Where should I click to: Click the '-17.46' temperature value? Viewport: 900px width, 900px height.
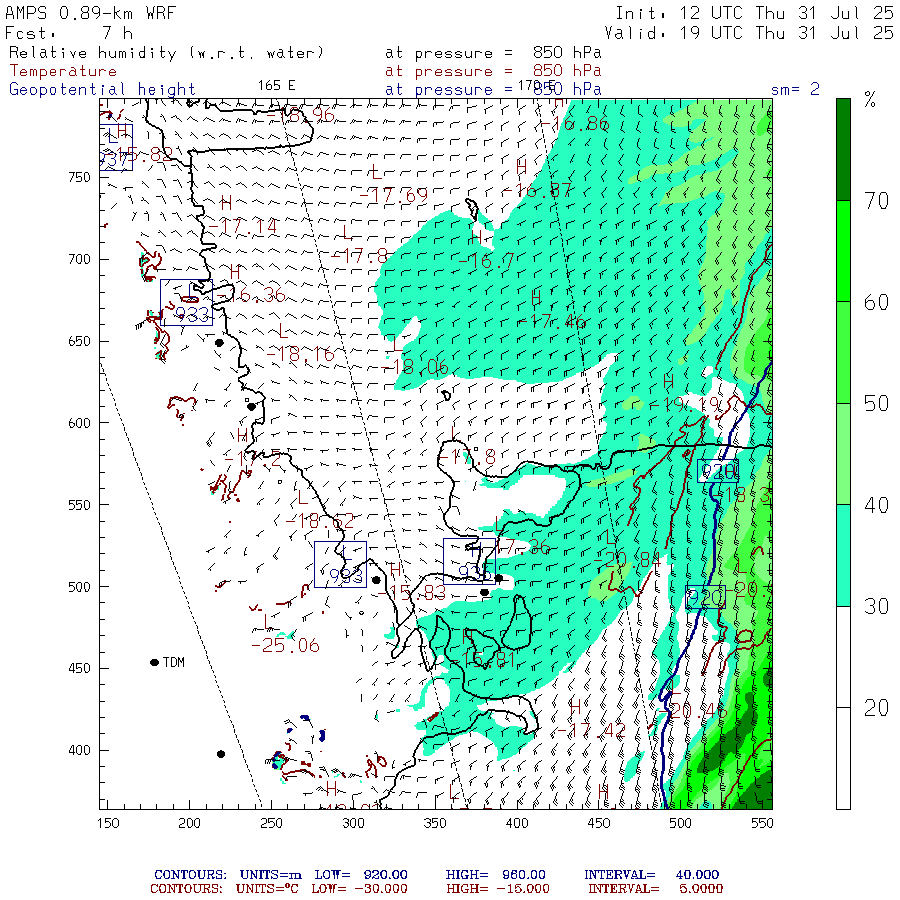point(552,321)
